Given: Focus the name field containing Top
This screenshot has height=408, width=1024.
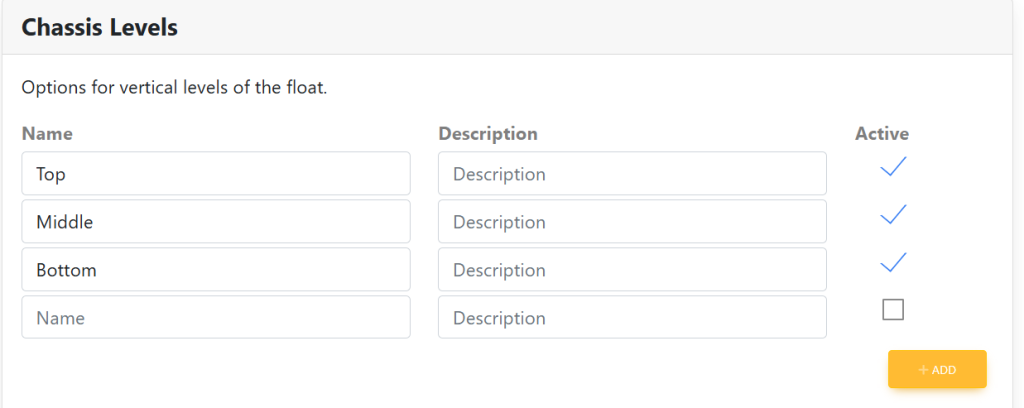Looking at the screenshot, I should [215, 174].
